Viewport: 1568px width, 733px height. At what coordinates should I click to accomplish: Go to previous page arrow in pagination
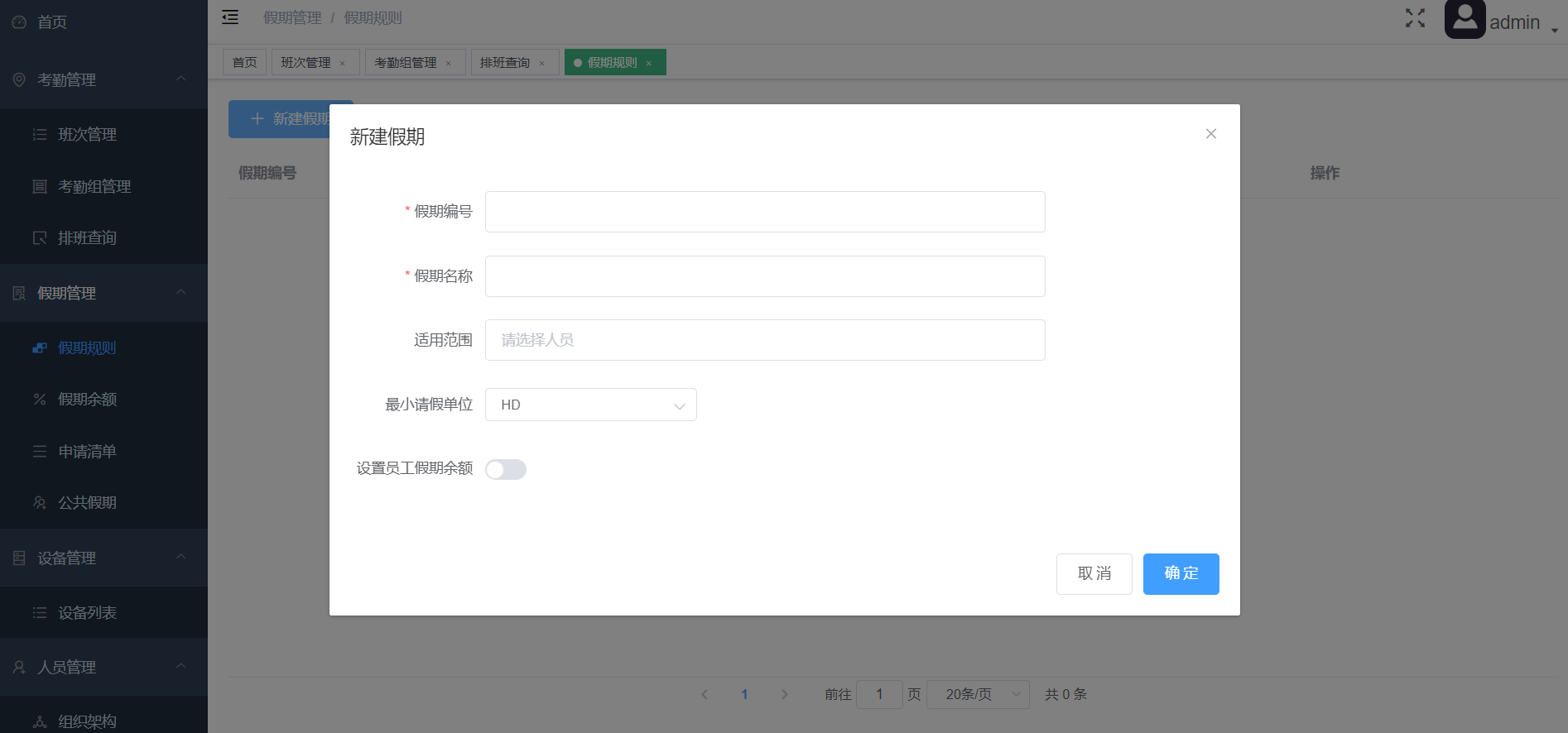pyautogui.click(x=705, y=695)
